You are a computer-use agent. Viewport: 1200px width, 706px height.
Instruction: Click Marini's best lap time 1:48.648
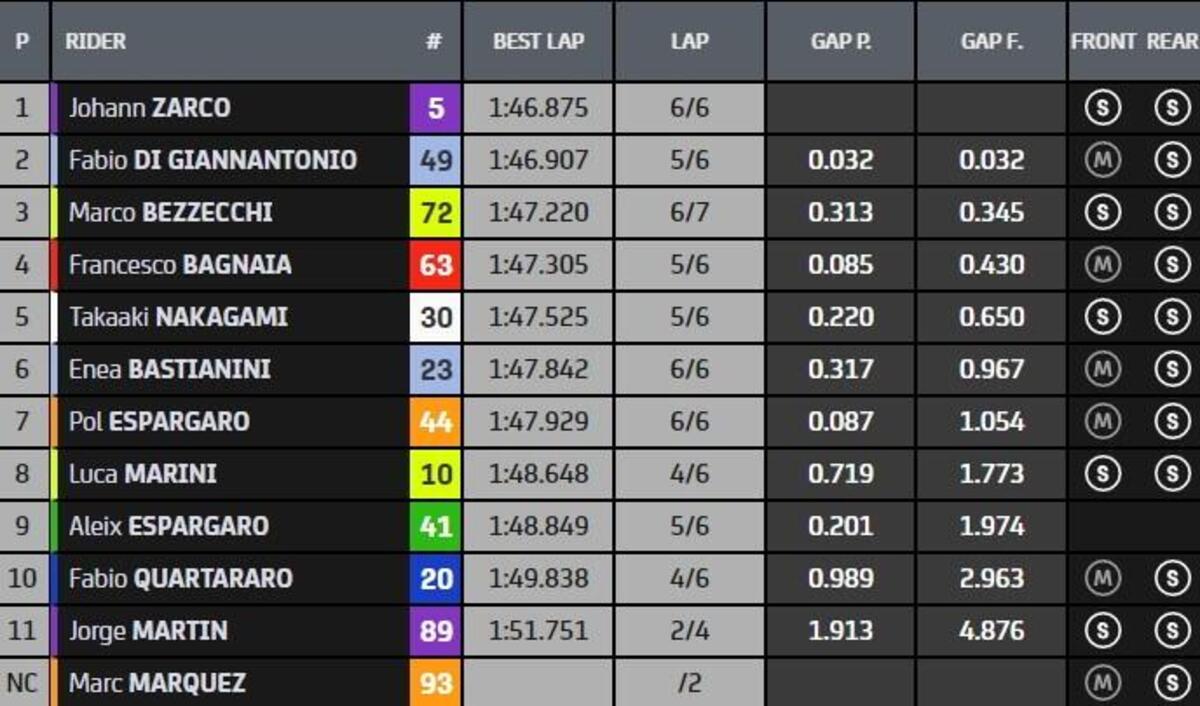538,474
